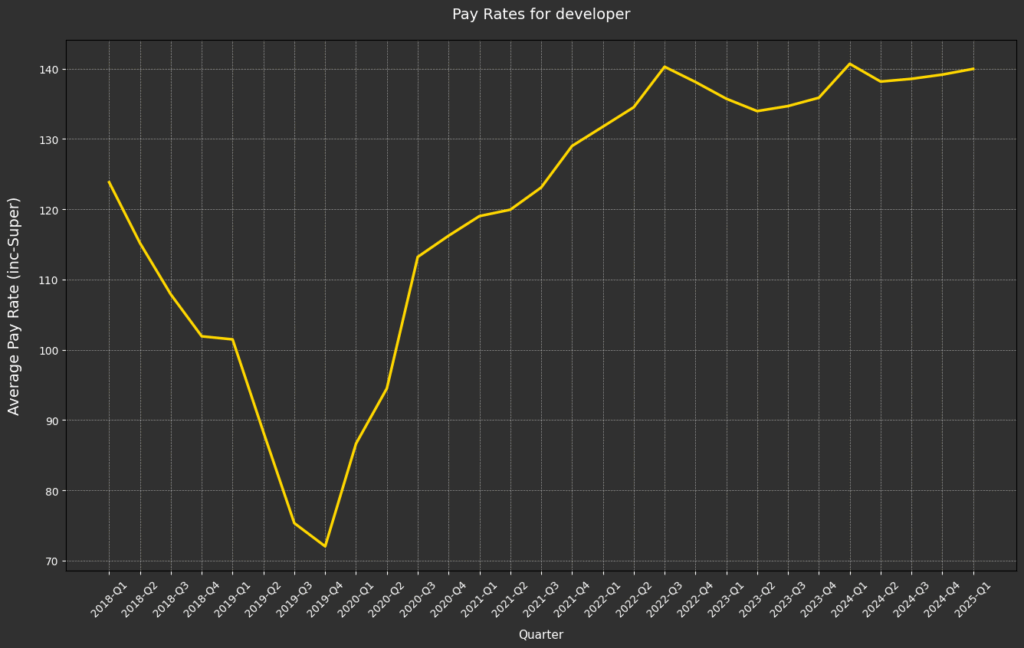Viewport: 1024px width, 648px height.
Task: Click the y-axis value 130
Action: point(51,140)
